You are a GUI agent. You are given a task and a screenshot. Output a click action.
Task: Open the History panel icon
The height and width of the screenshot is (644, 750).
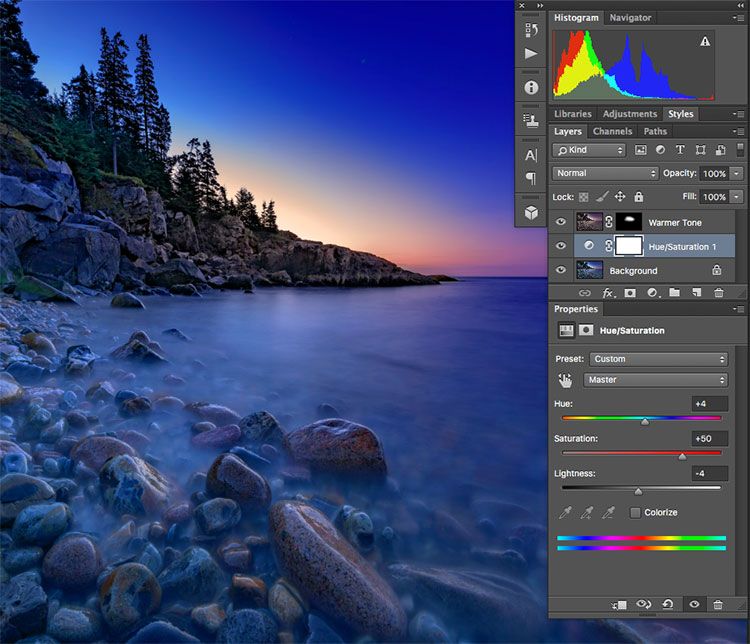pyautogui.click(x=531, y=30)
